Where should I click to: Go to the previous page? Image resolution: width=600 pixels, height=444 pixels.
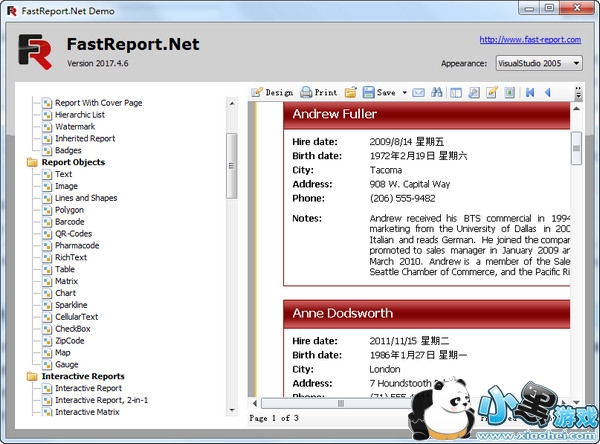pyautogui.click(x=548, y=93)
